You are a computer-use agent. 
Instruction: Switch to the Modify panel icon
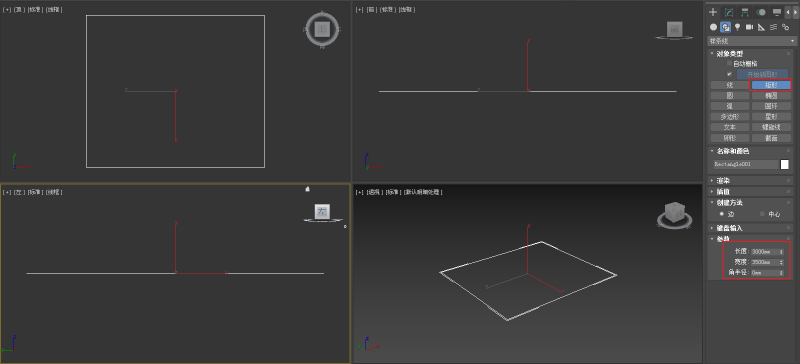pos(729,12)
